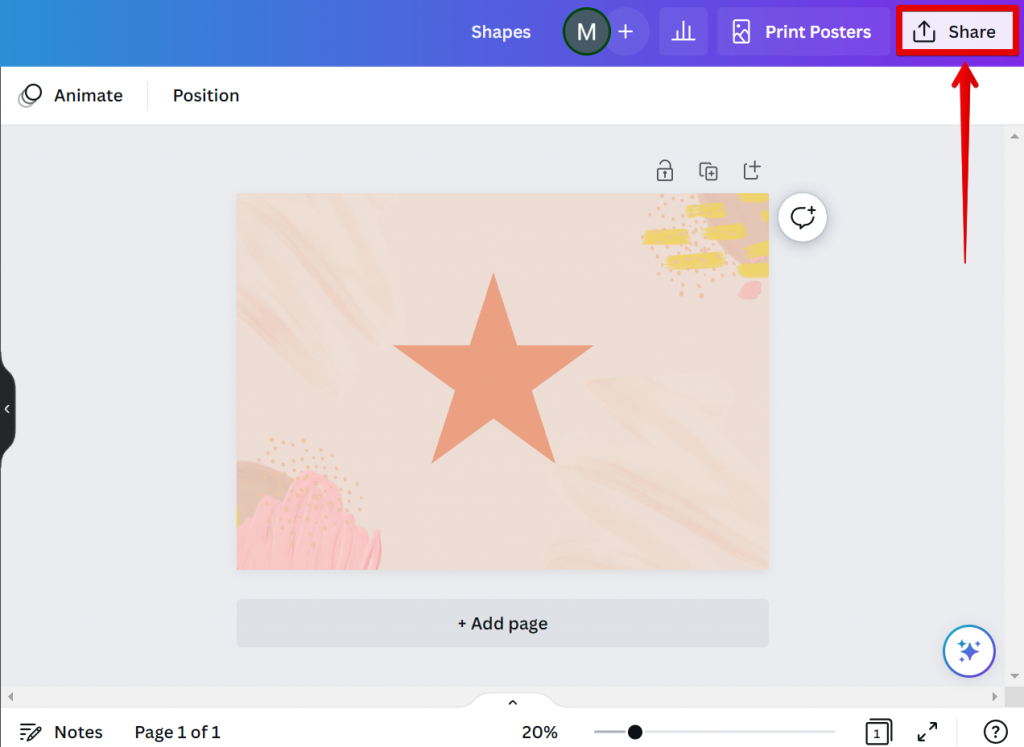Image resolution: width=1024 pixels, height=747 pixels.
Task: Open the Canva AI assistant sparkle icon
Action: [x=968, y=651]
